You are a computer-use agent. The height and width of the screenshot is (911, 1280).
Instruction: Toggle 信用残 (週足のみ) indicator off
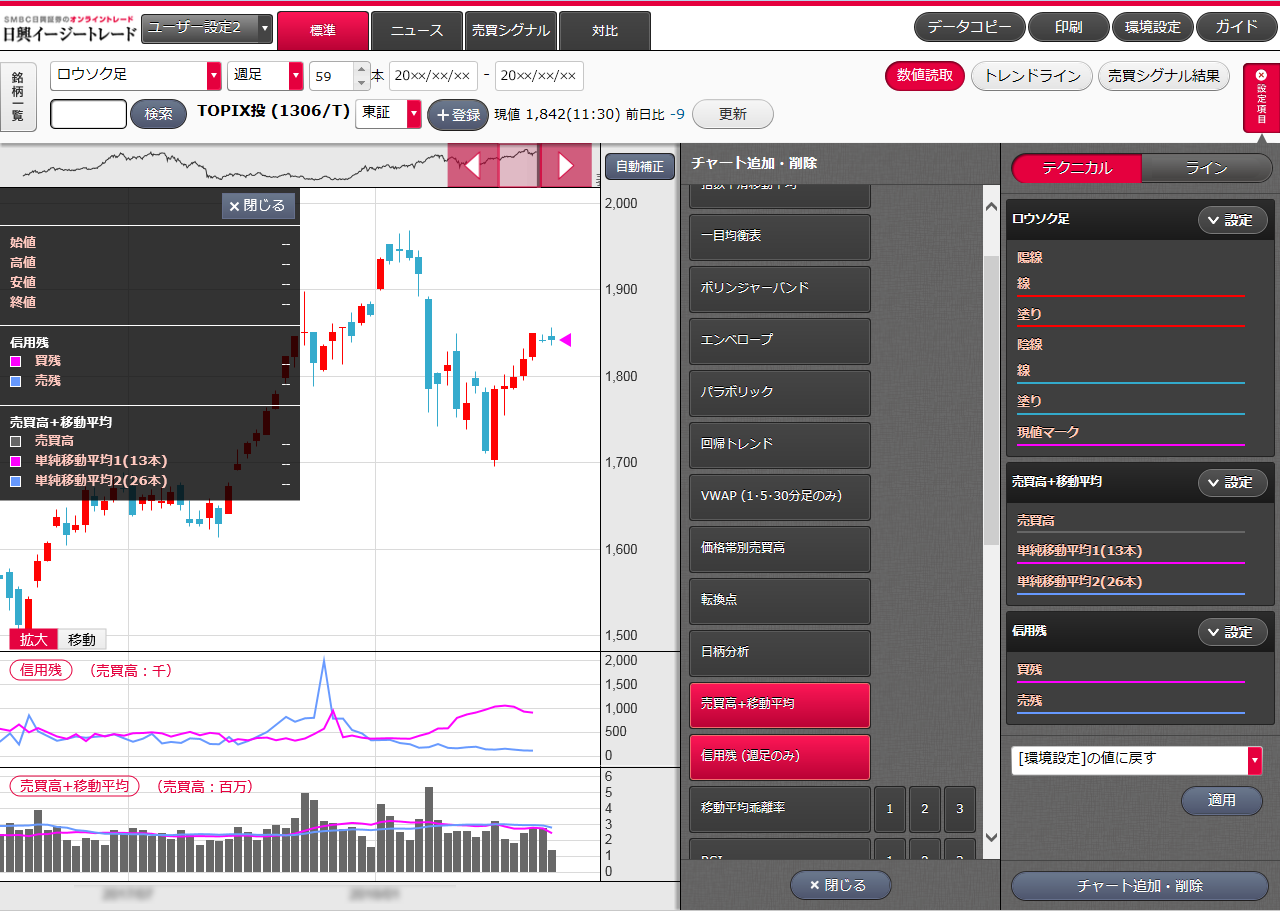pos(779,756)
